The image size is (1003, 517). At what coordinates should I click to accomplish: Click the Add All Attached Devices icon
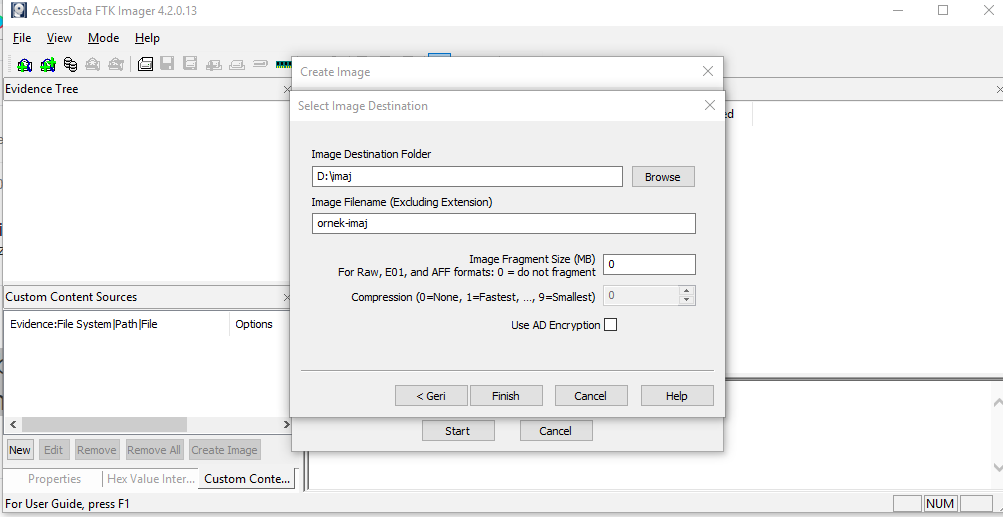click(48, 64)
